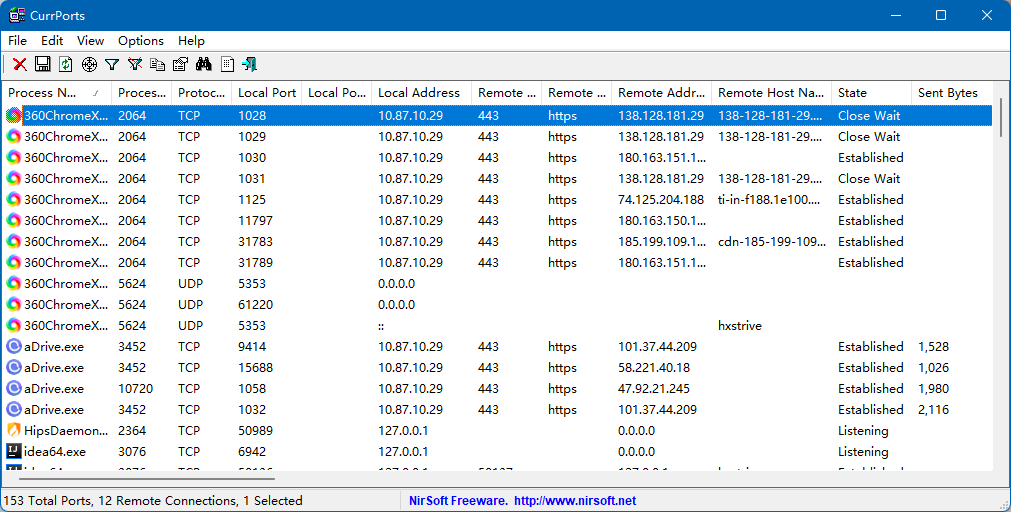Sort by the Local Port column header

267,93
